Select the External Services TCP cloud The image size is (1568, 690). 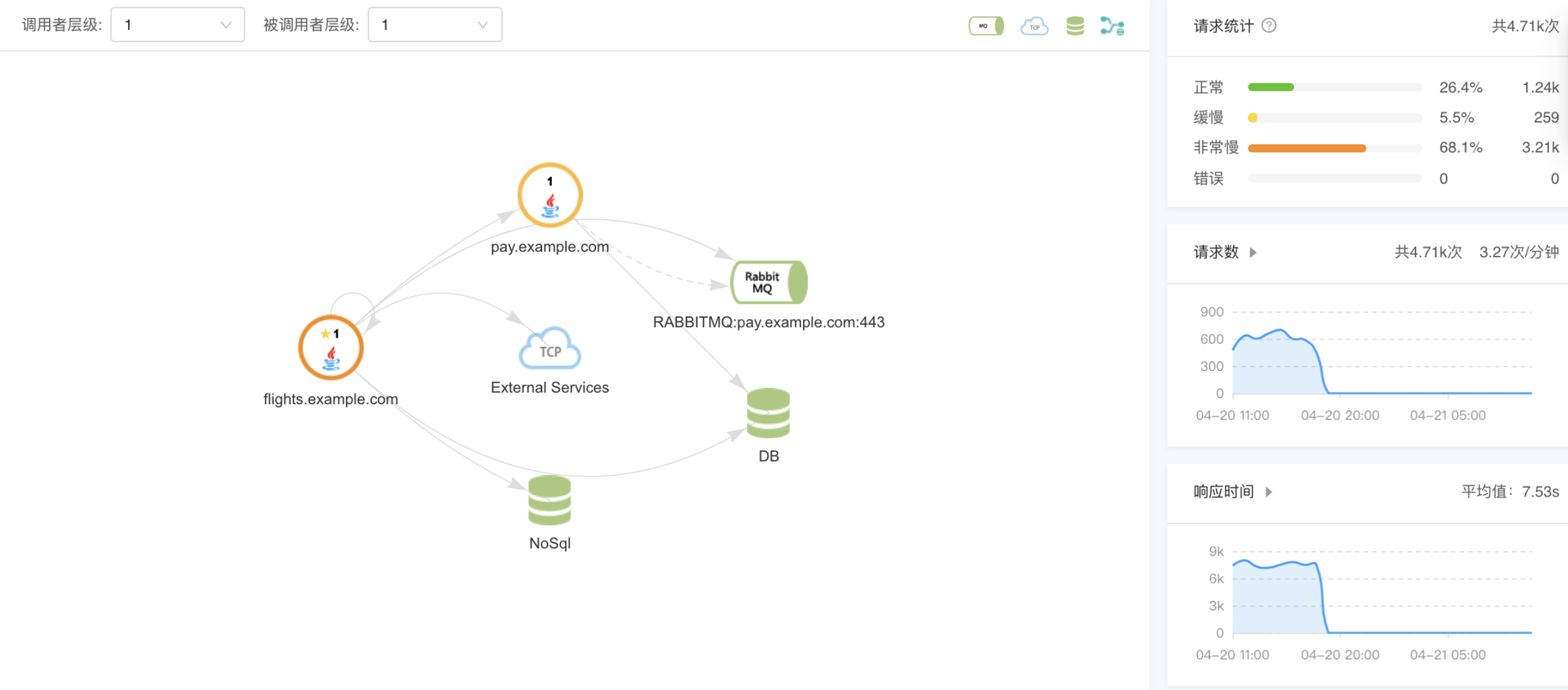point(549,348)
